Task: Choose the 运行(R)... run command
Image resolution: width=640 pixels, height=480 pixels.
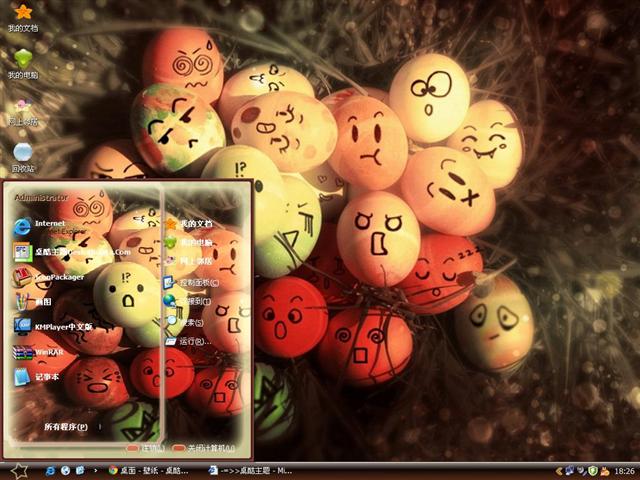Action: tap(189, 342)
